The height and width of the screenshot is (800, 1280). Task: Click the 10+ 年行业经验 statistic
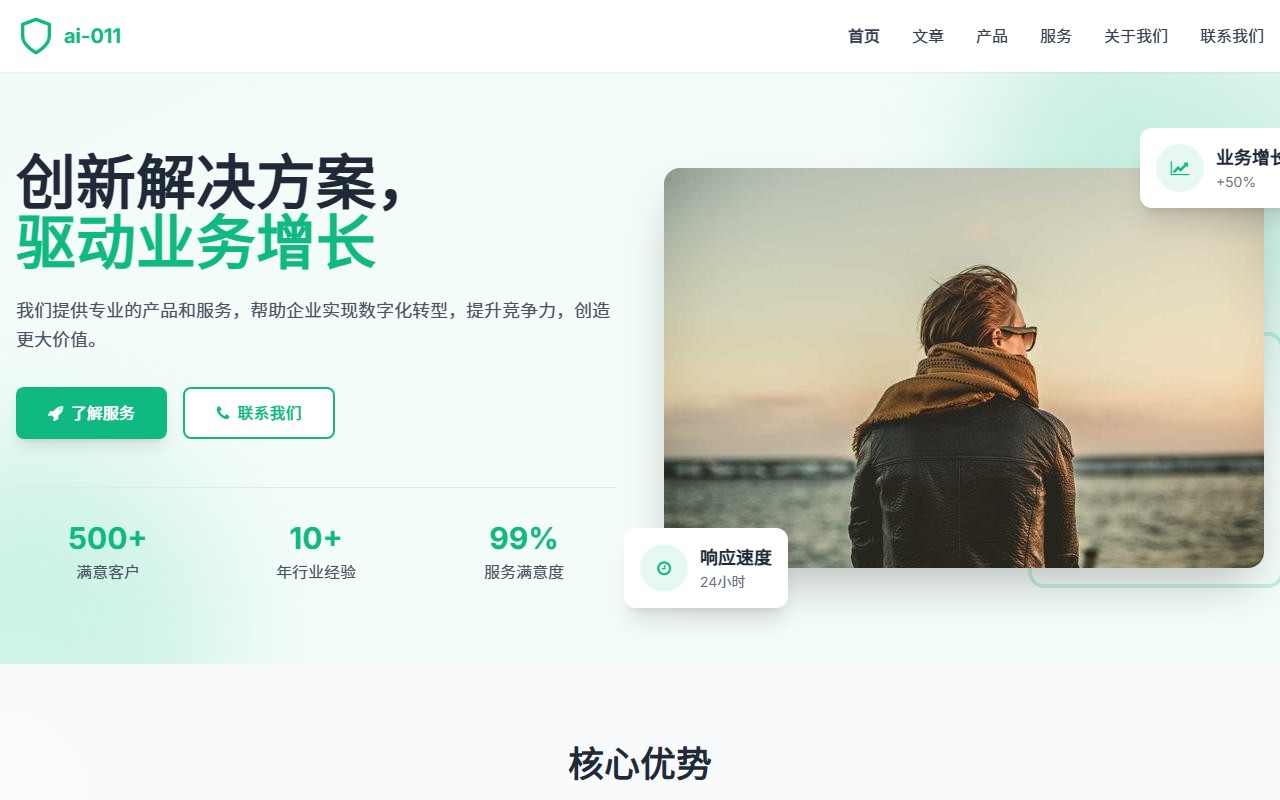point(316,552)
